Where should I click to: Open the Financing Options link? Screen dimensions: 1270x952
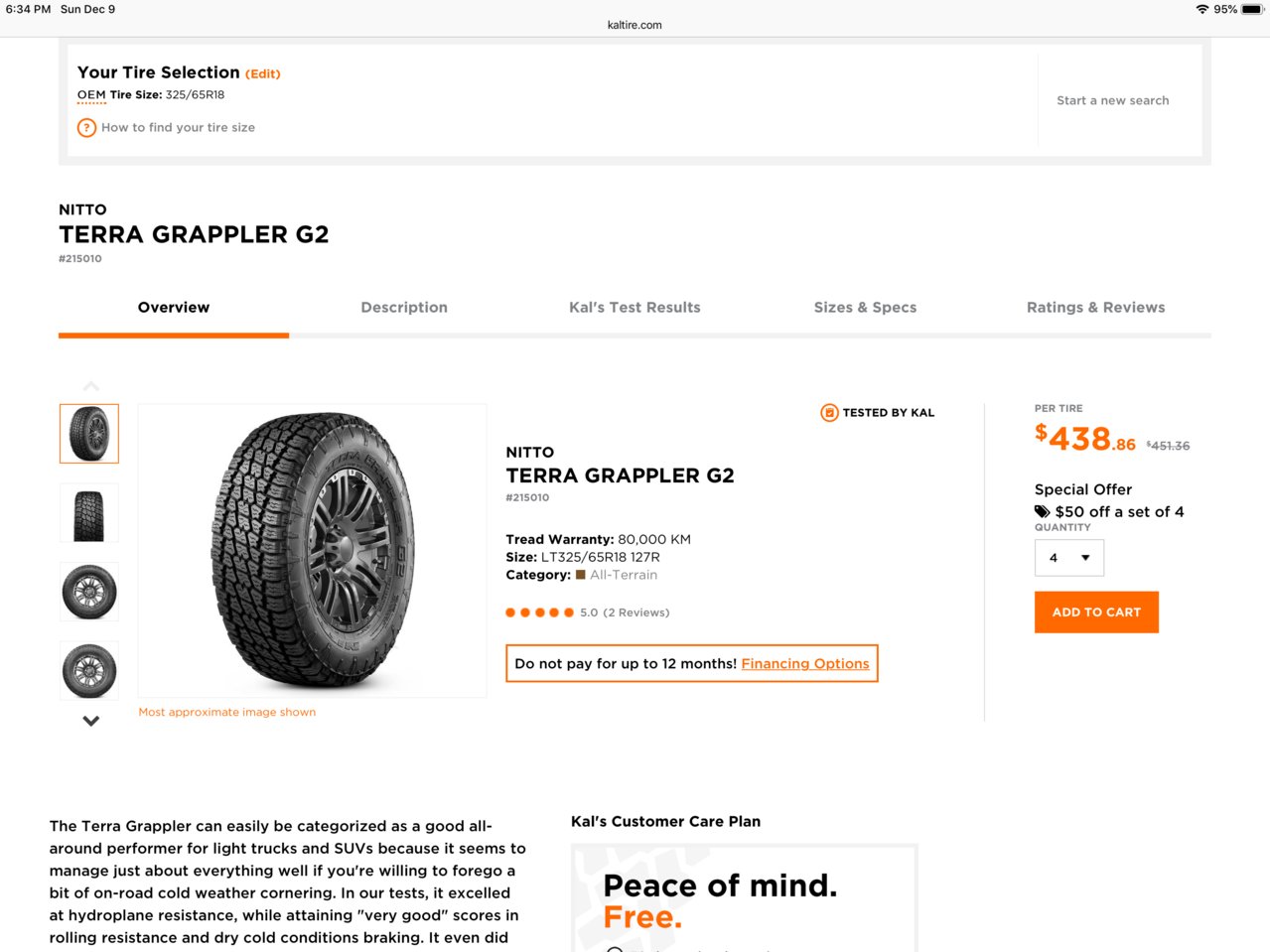tap(805, 664)
